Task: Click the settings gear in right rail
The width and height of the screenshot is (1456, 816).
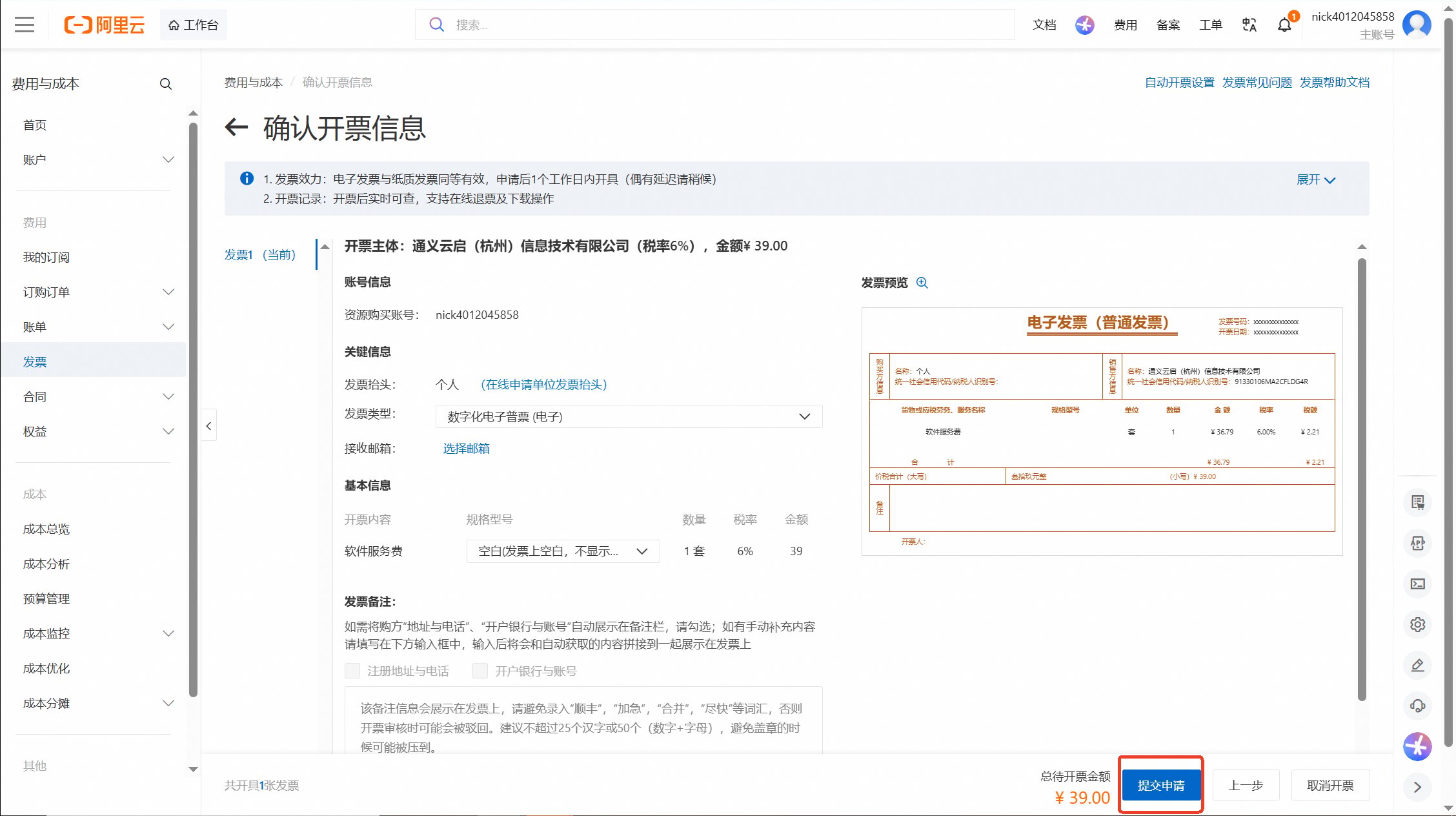Action: click(x=1417, y=624)
